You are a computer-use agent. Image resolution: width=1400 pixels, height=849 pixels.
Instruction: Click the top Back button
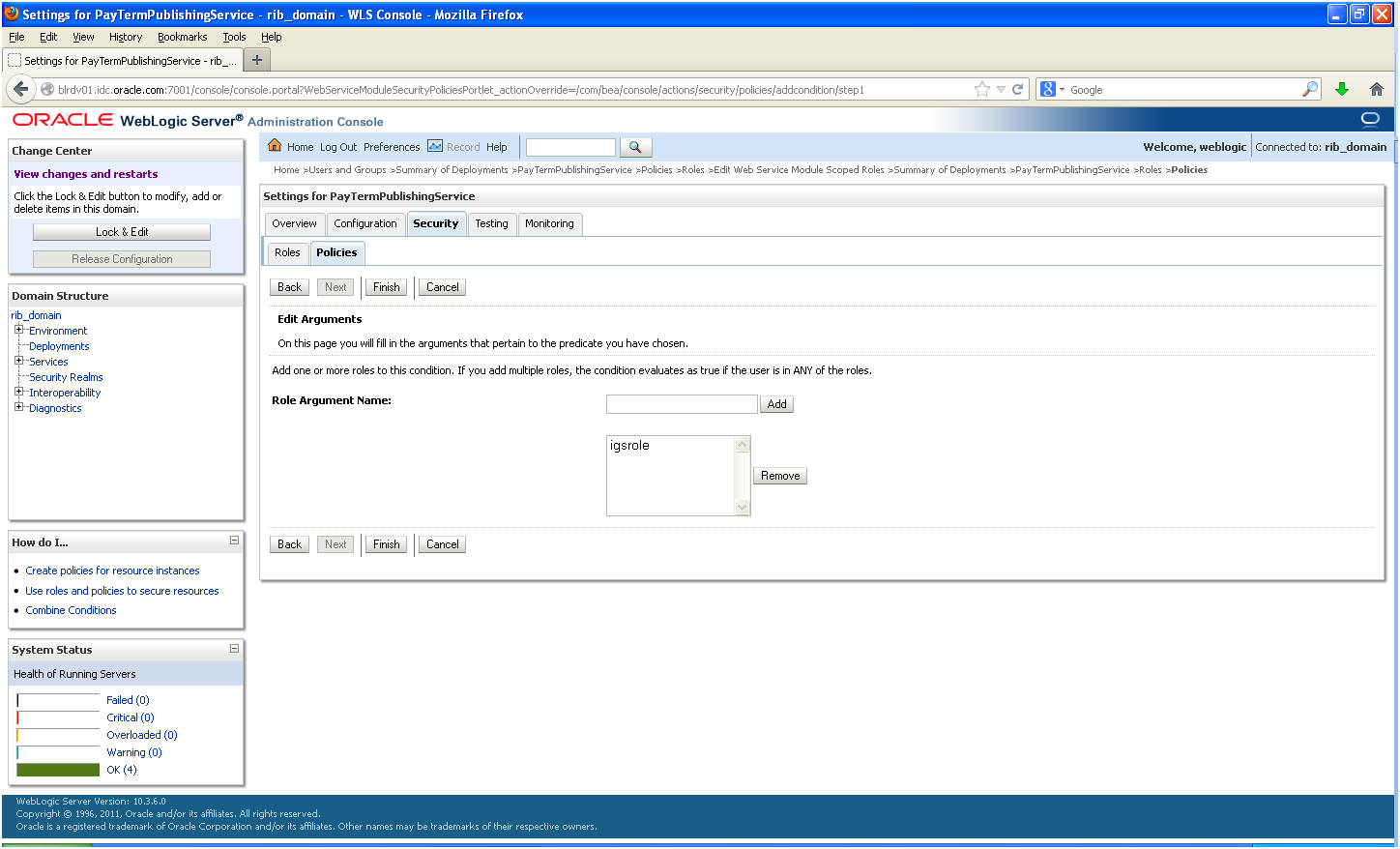click(290, 287)
